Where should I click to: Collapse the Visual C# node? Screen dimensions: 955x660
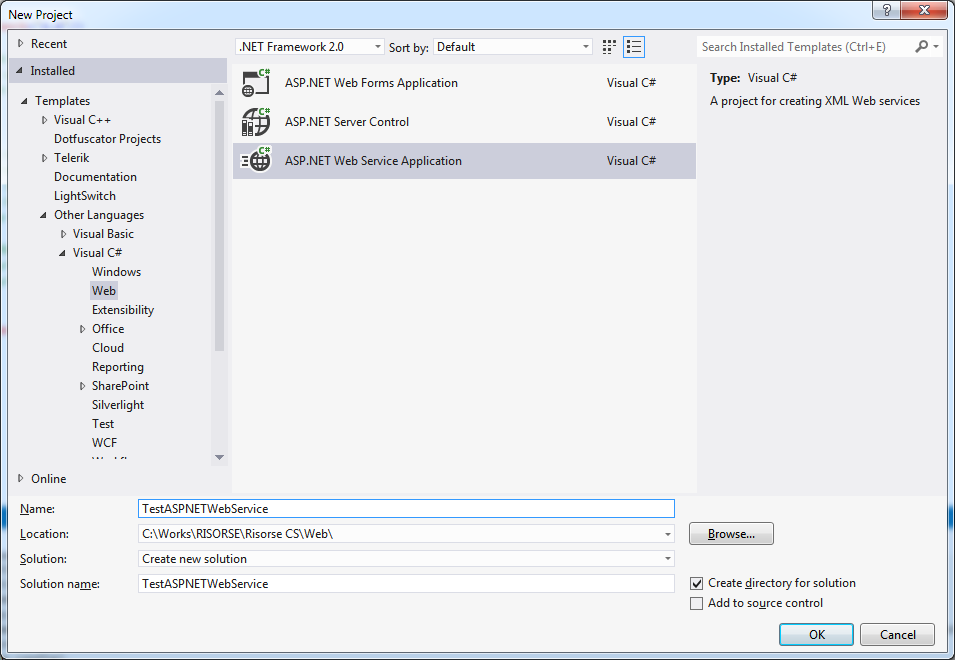(x=62, y=253)
